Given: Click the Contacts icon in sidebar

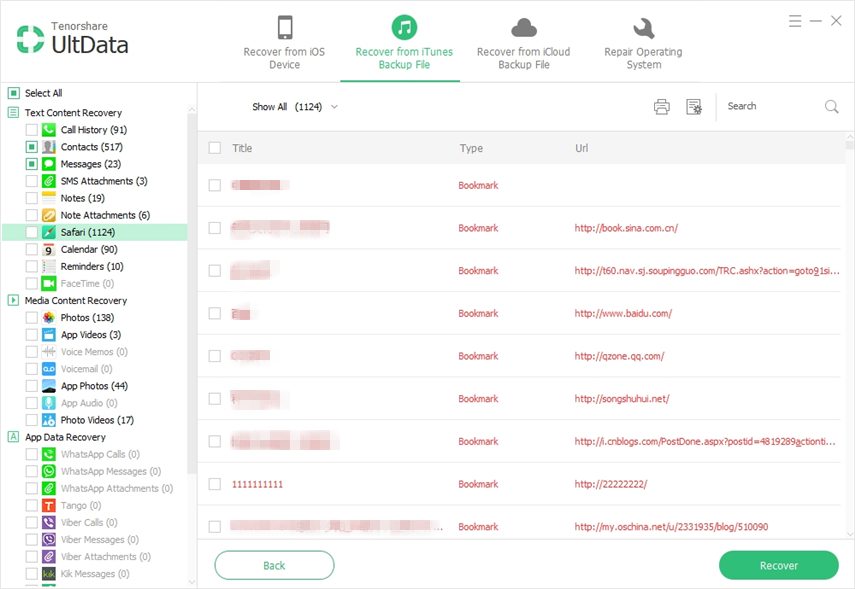Looking at the screenshot, I should click(x=49, y=147).
